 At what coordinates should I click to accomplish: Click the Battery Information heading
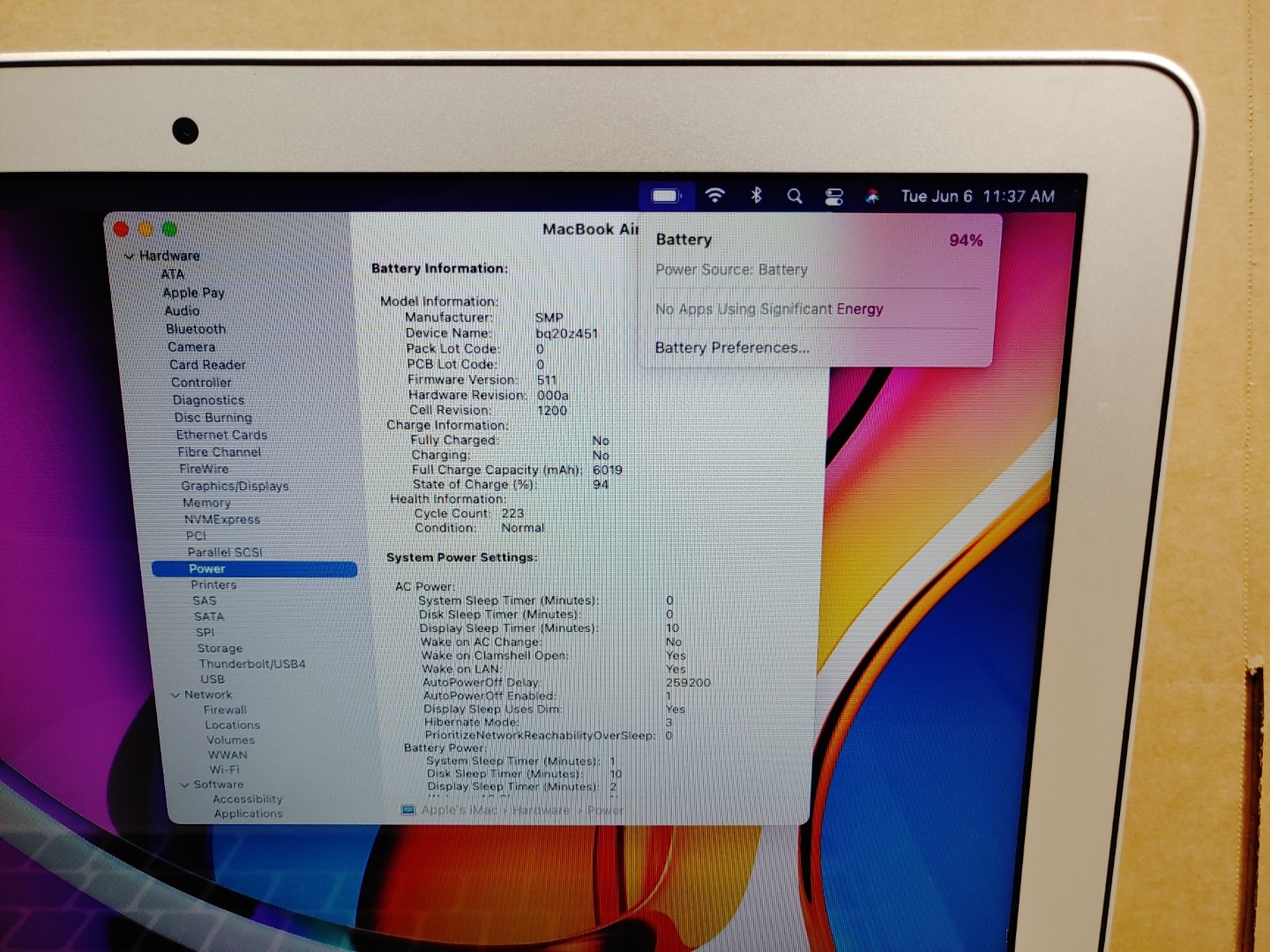439,269
